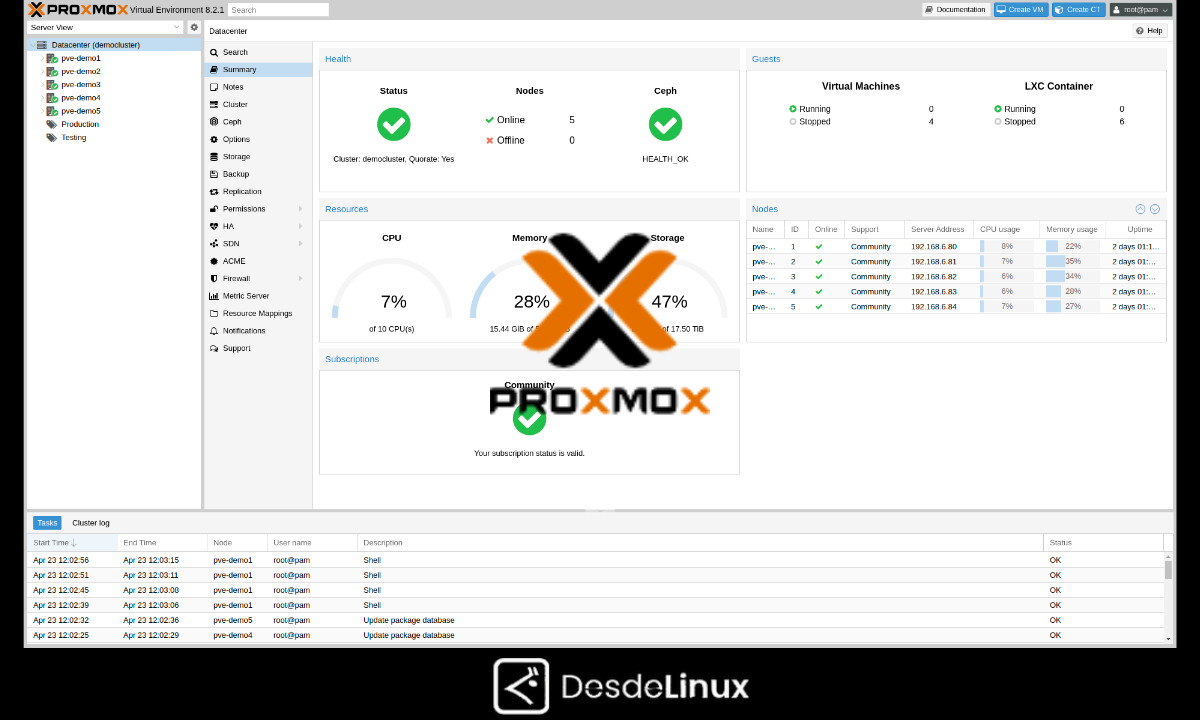The image size is (1200, 720).
Task: Open the Search menu entry
Action: pyautogui.click(x=257, y=52)
